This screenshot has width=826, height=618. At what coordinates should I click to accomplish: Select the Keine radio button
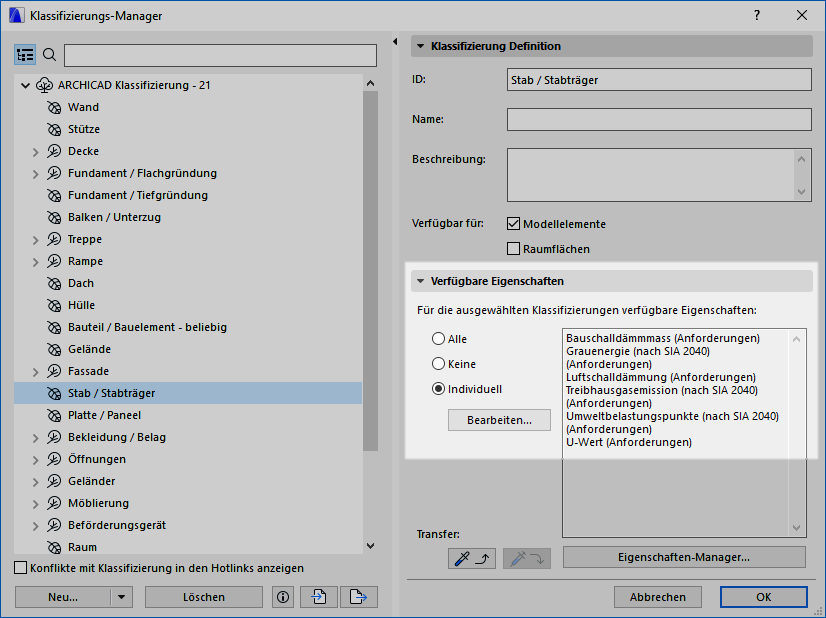(438, 364)
